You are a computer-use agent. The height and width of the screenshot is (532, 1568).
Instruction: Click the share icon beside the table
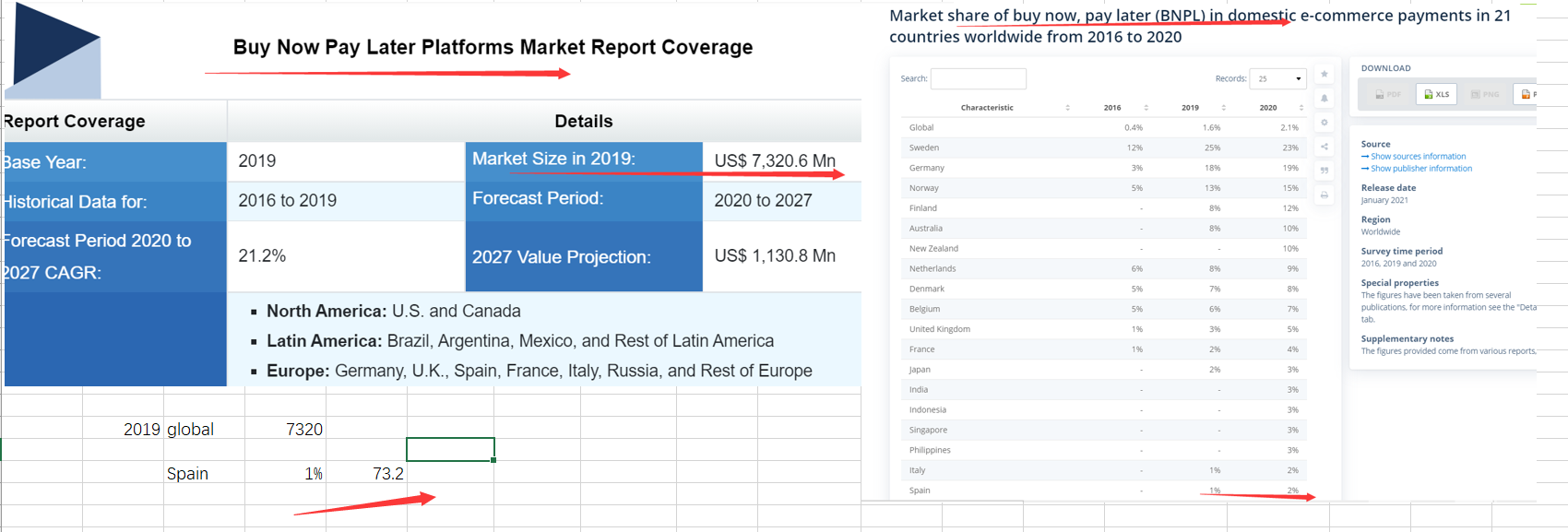click(x=1324, y=147)
